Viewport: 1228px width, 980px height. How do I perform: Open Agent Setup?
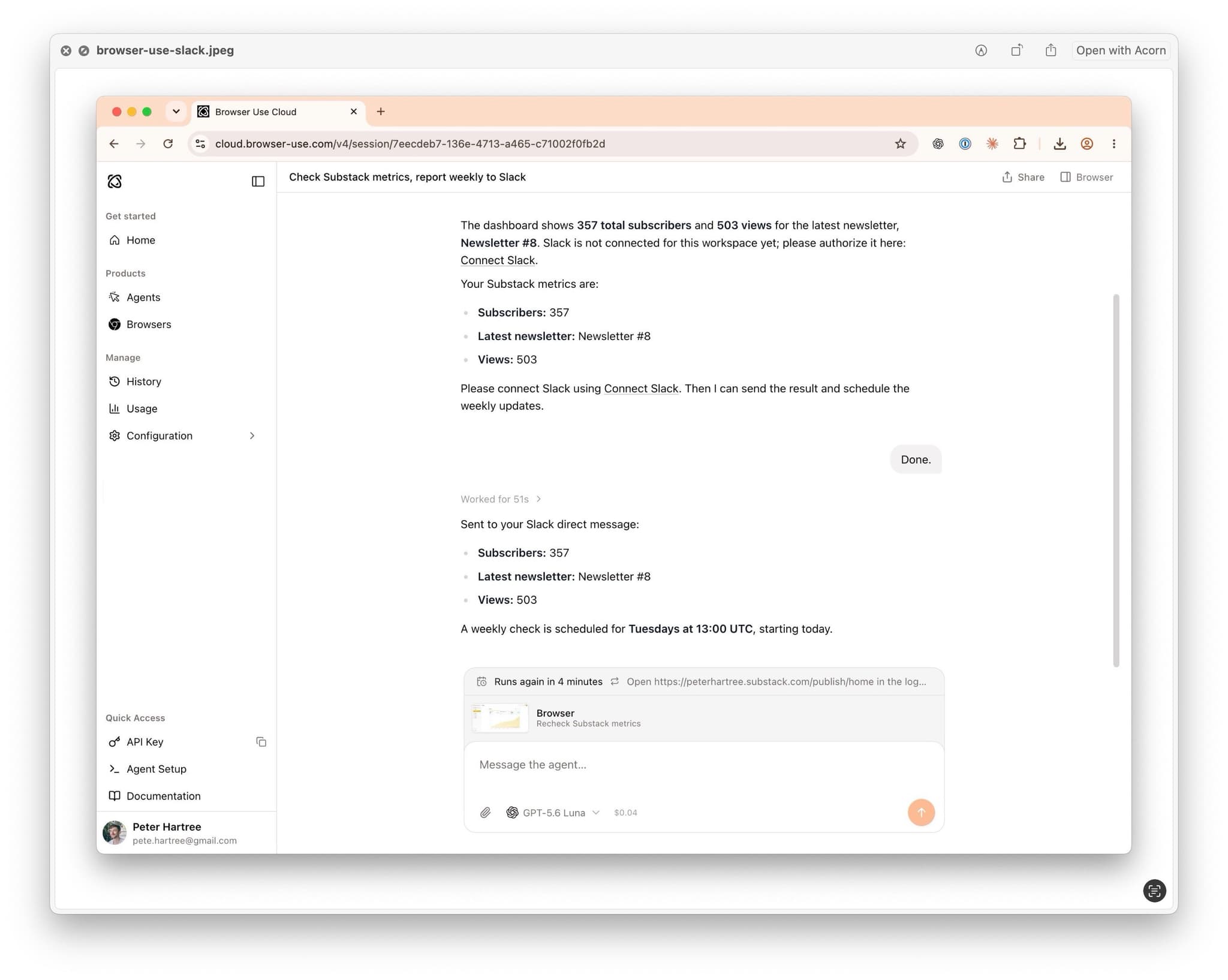(x=156, y=769)
